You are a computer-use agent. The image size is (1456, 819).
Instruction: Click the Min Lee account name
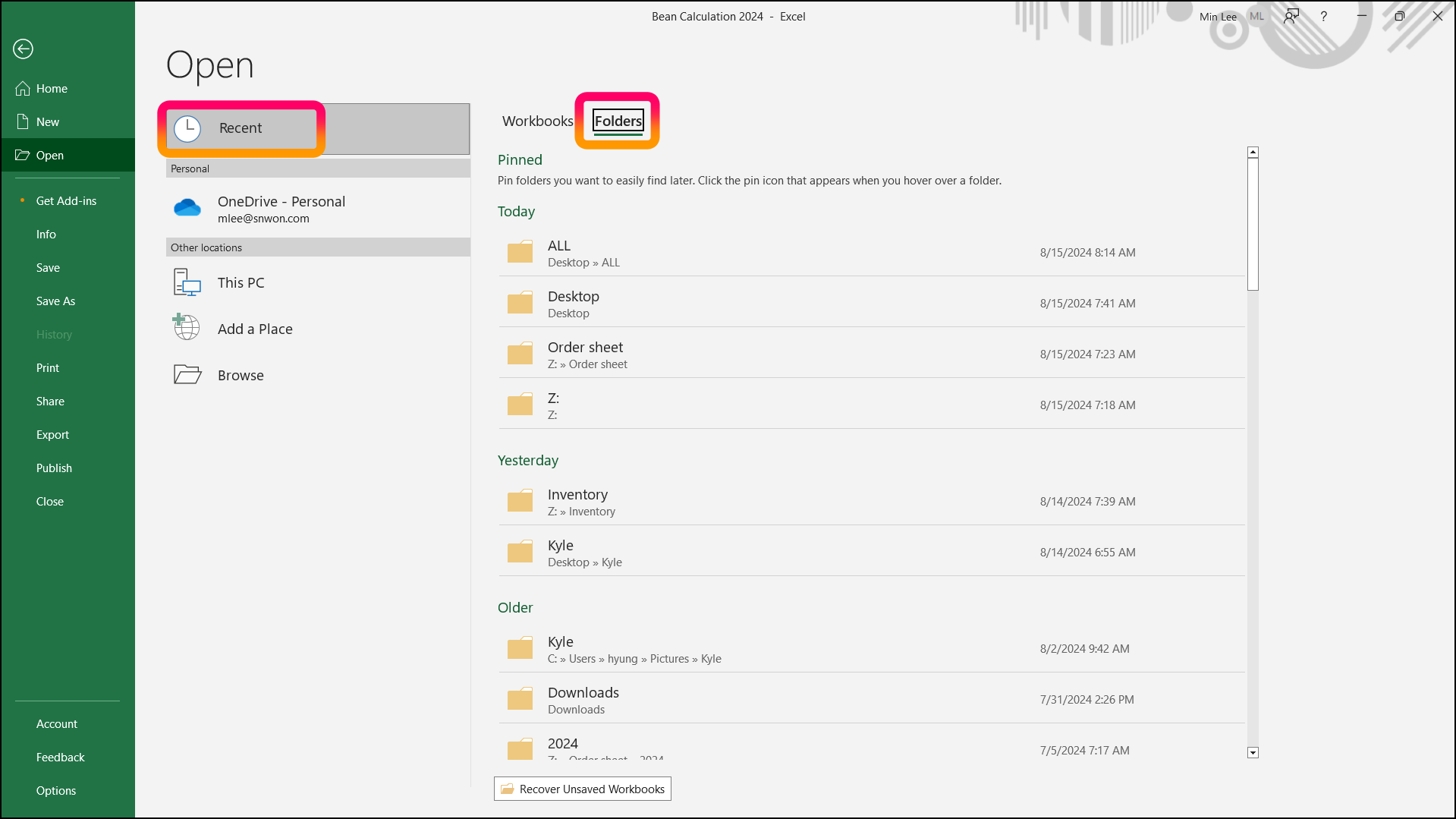(x=1218, y=17)
